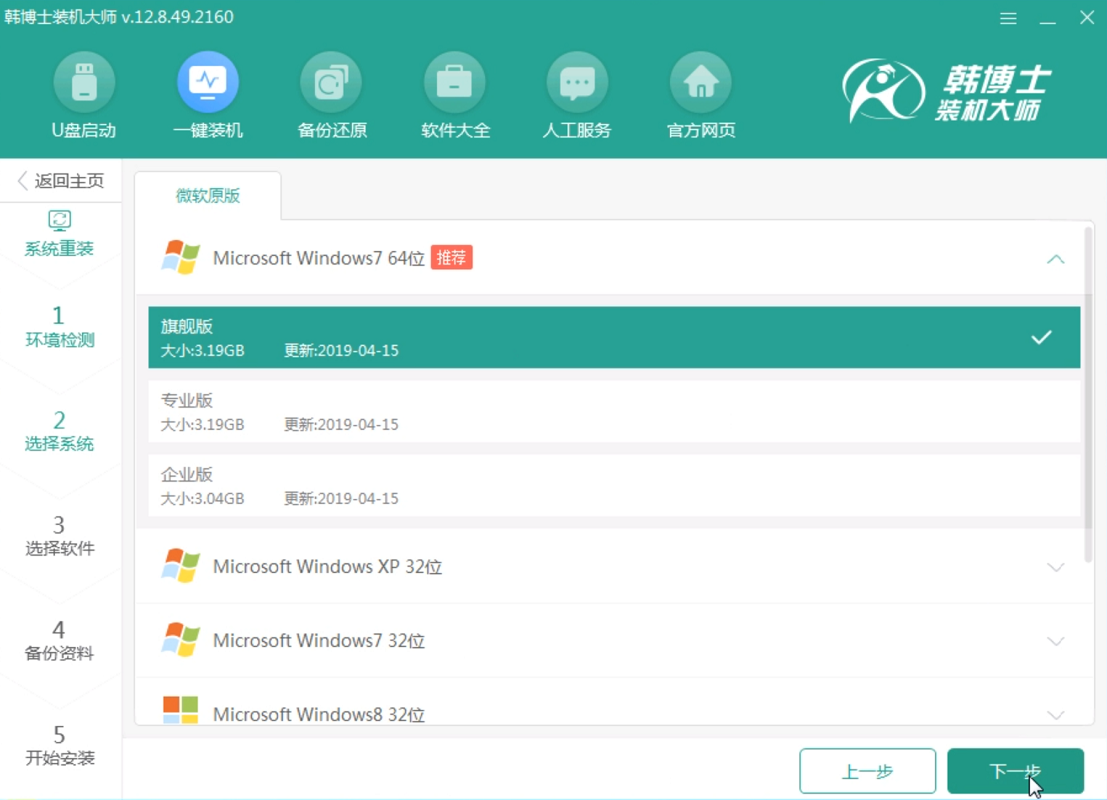Go to step 5 开始安装
Viewport: 1107px width, 800px height.
(59, 745)
